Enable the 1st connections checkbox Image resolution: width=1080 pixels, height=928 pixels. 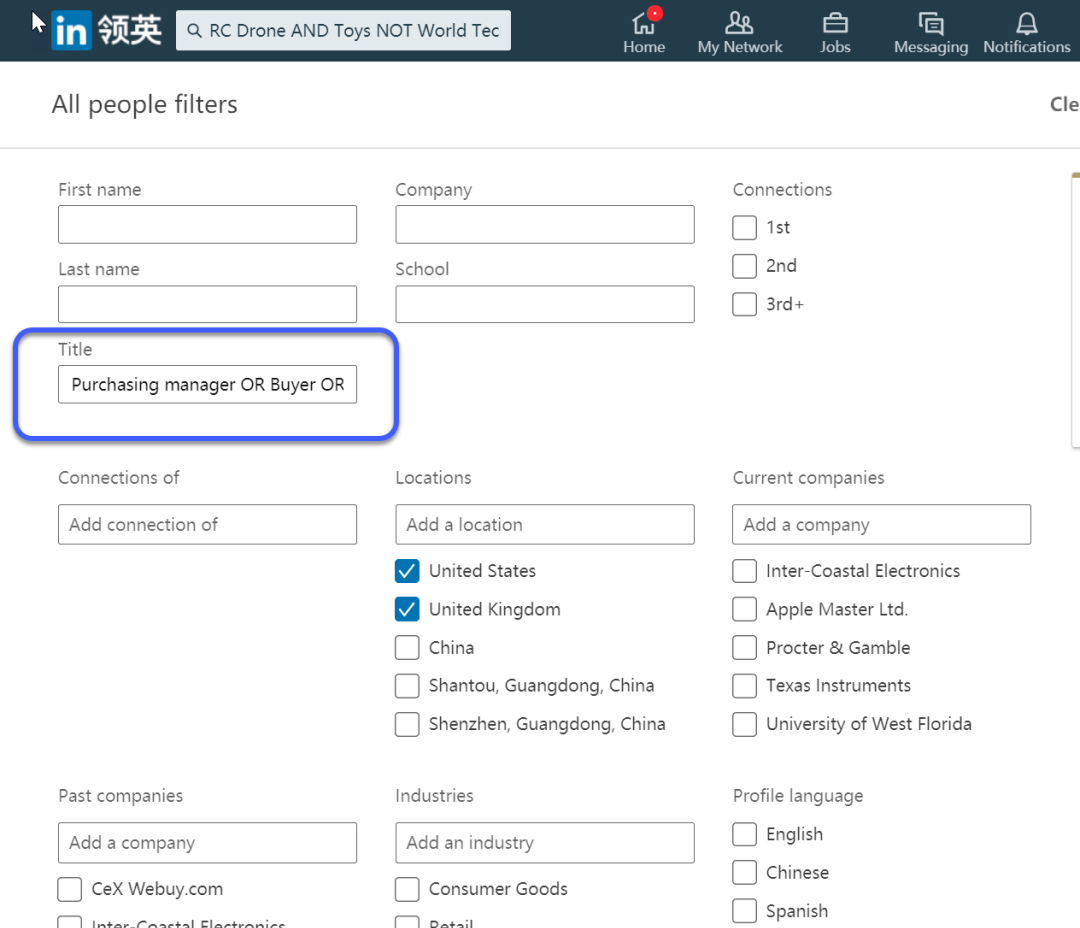tap(744, 228)
